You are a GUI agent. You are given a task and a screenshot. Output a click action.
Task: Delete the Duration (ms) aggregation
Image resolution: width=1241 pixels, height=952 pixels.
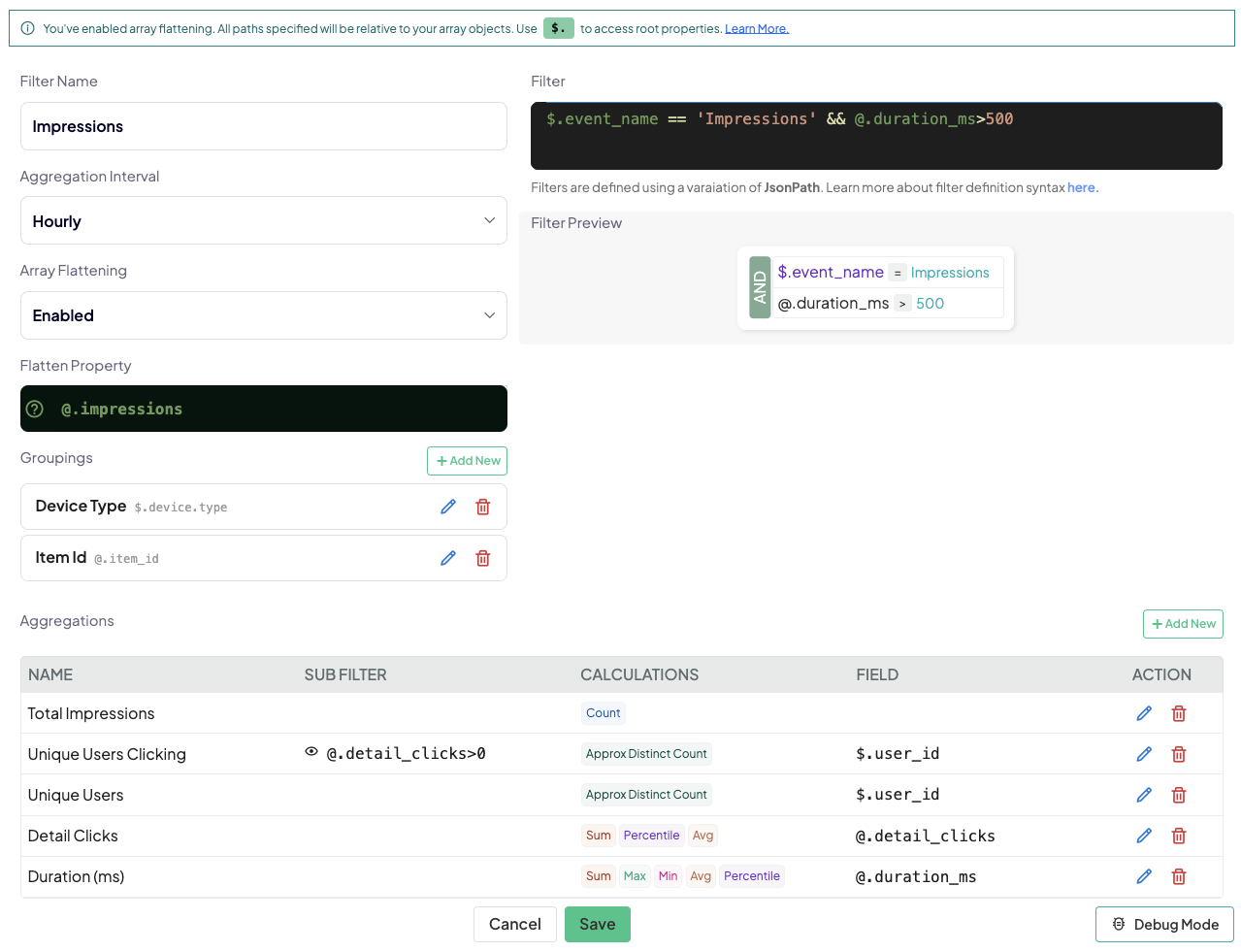(1178, 876)
